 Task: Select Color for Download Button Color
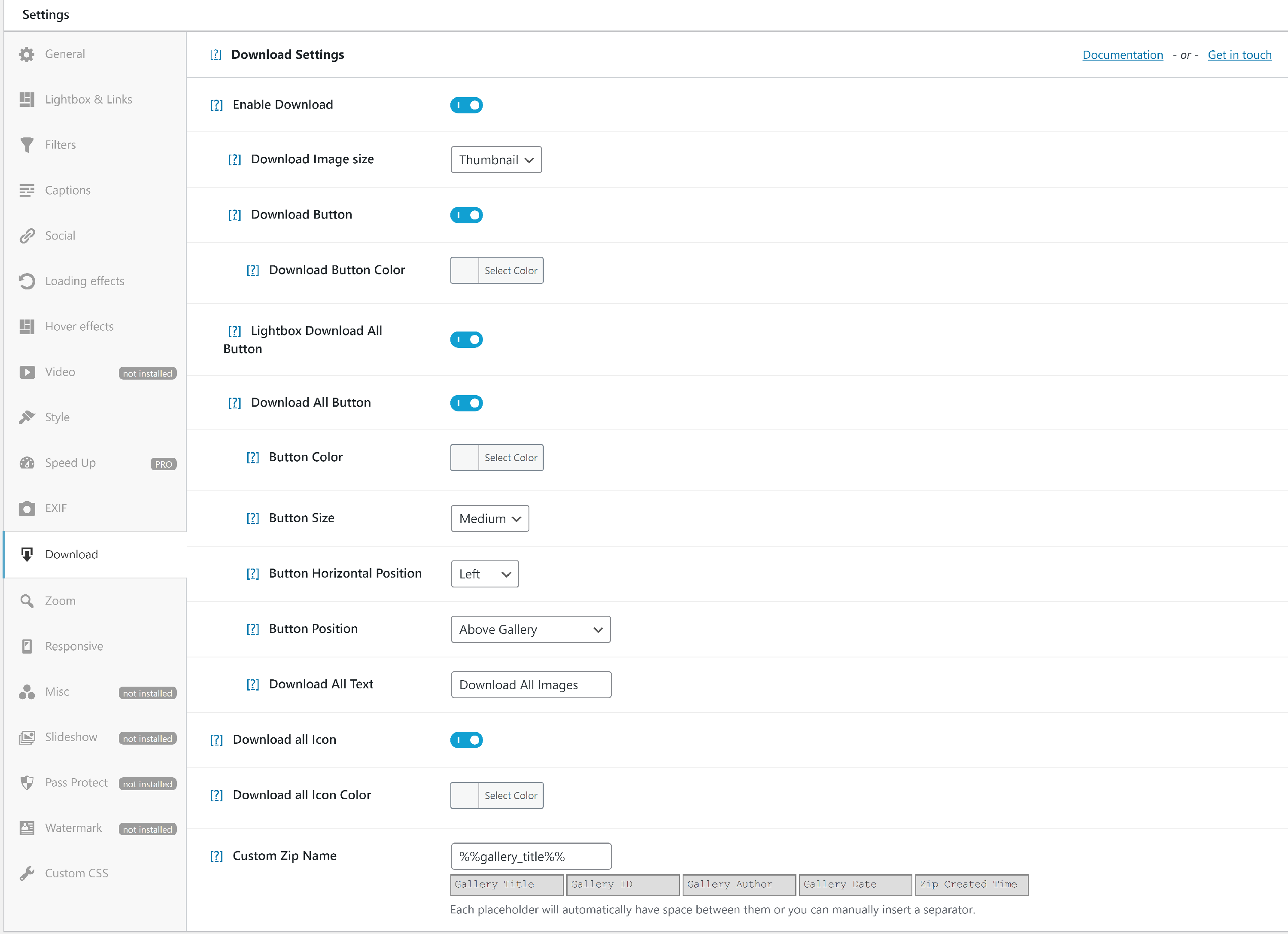click(x=497, y=271)
